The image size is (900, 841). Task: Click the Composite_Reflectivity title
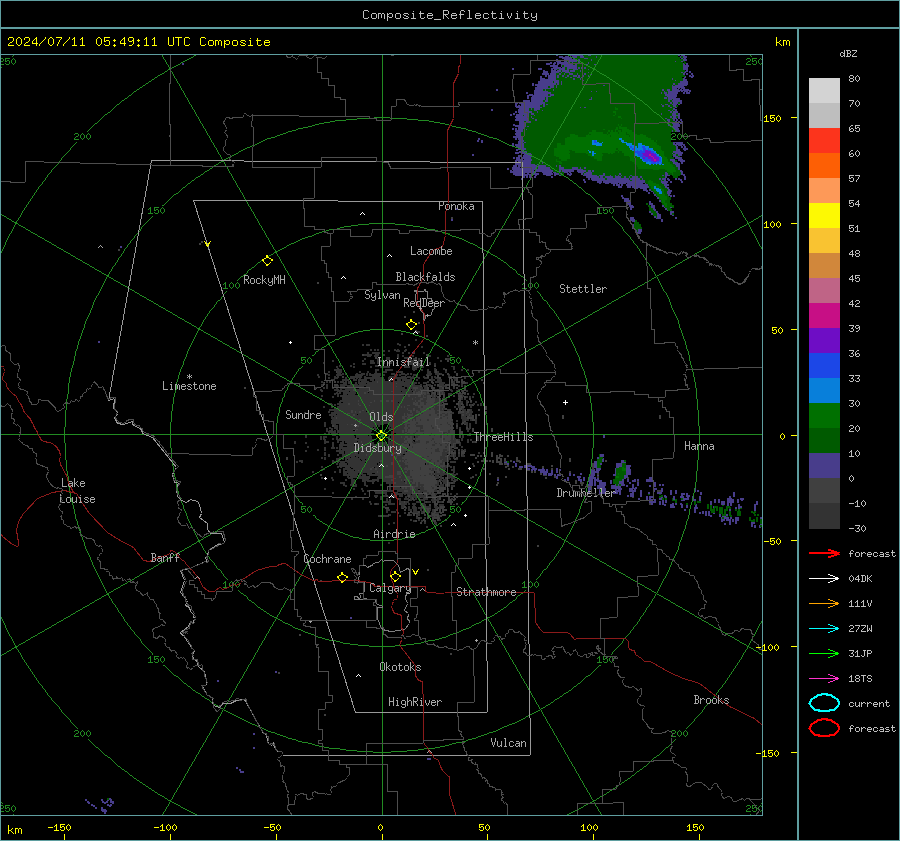tap(450, 15)
